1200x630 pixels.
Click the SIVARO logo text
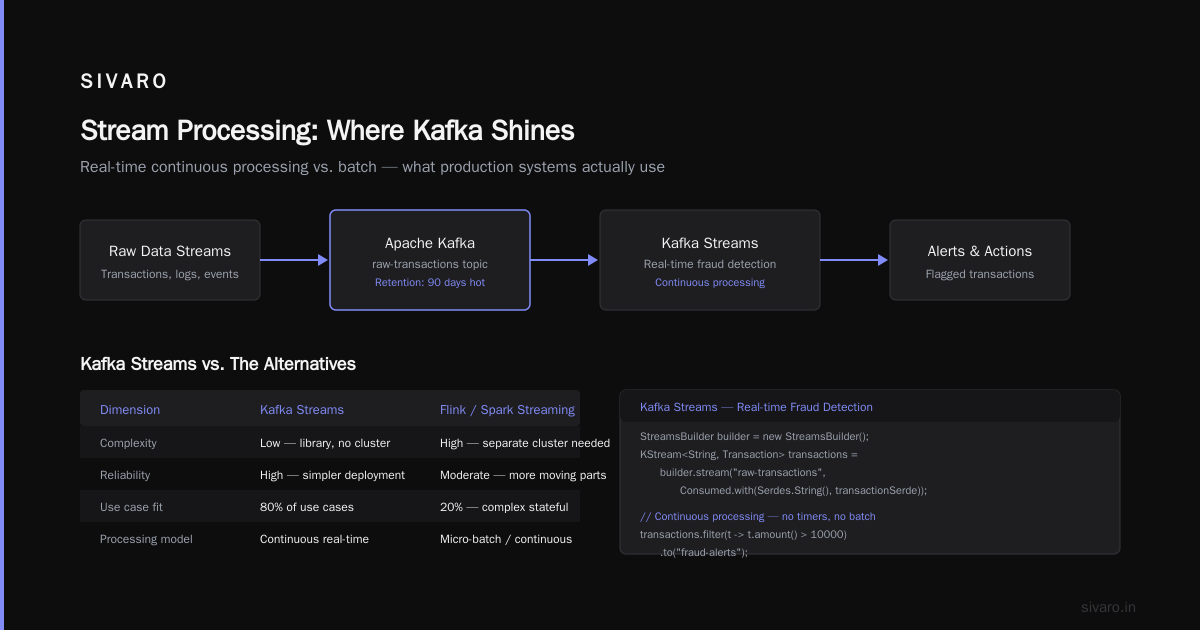point(124,82)
